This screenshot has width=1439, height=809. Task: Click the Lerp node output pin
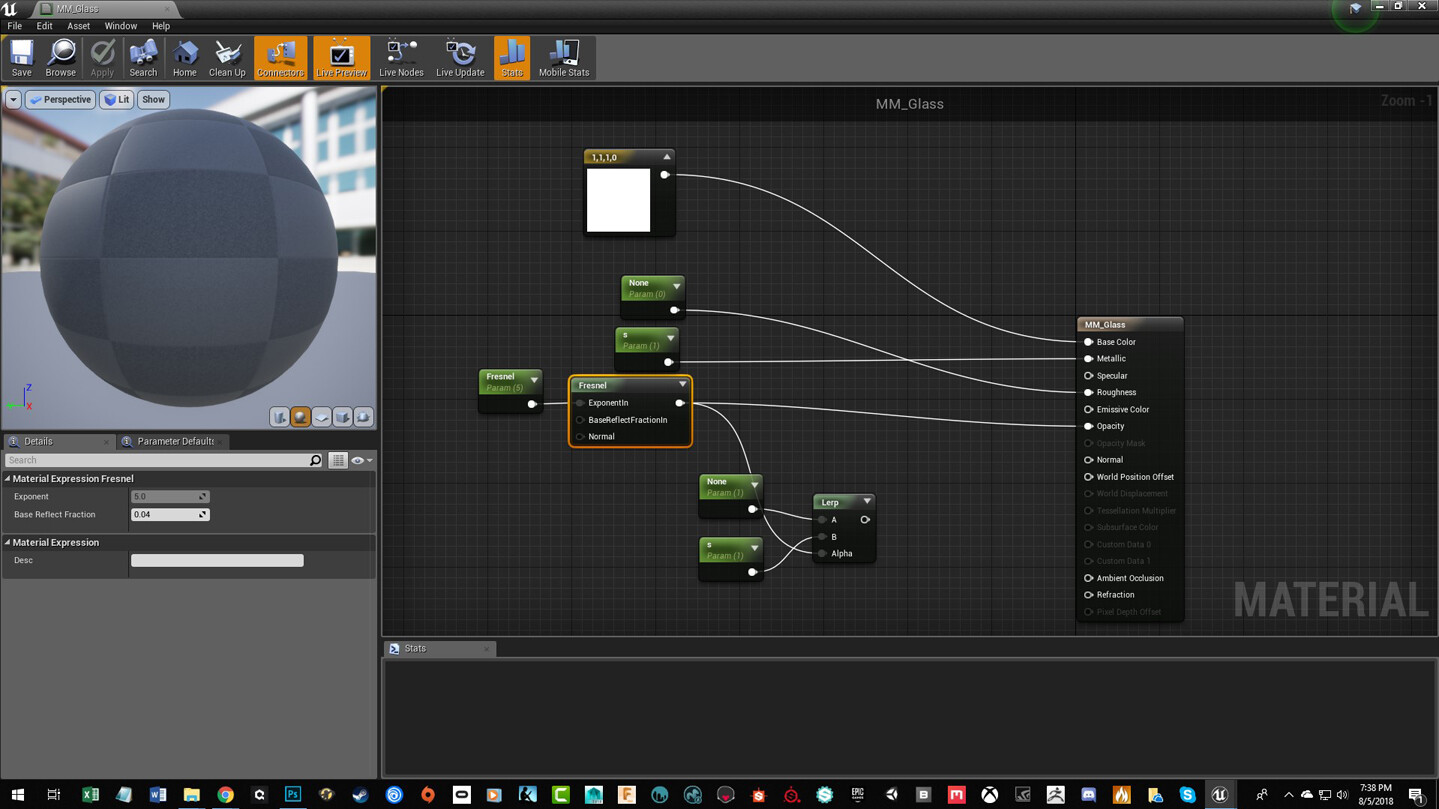click(865, 520)
